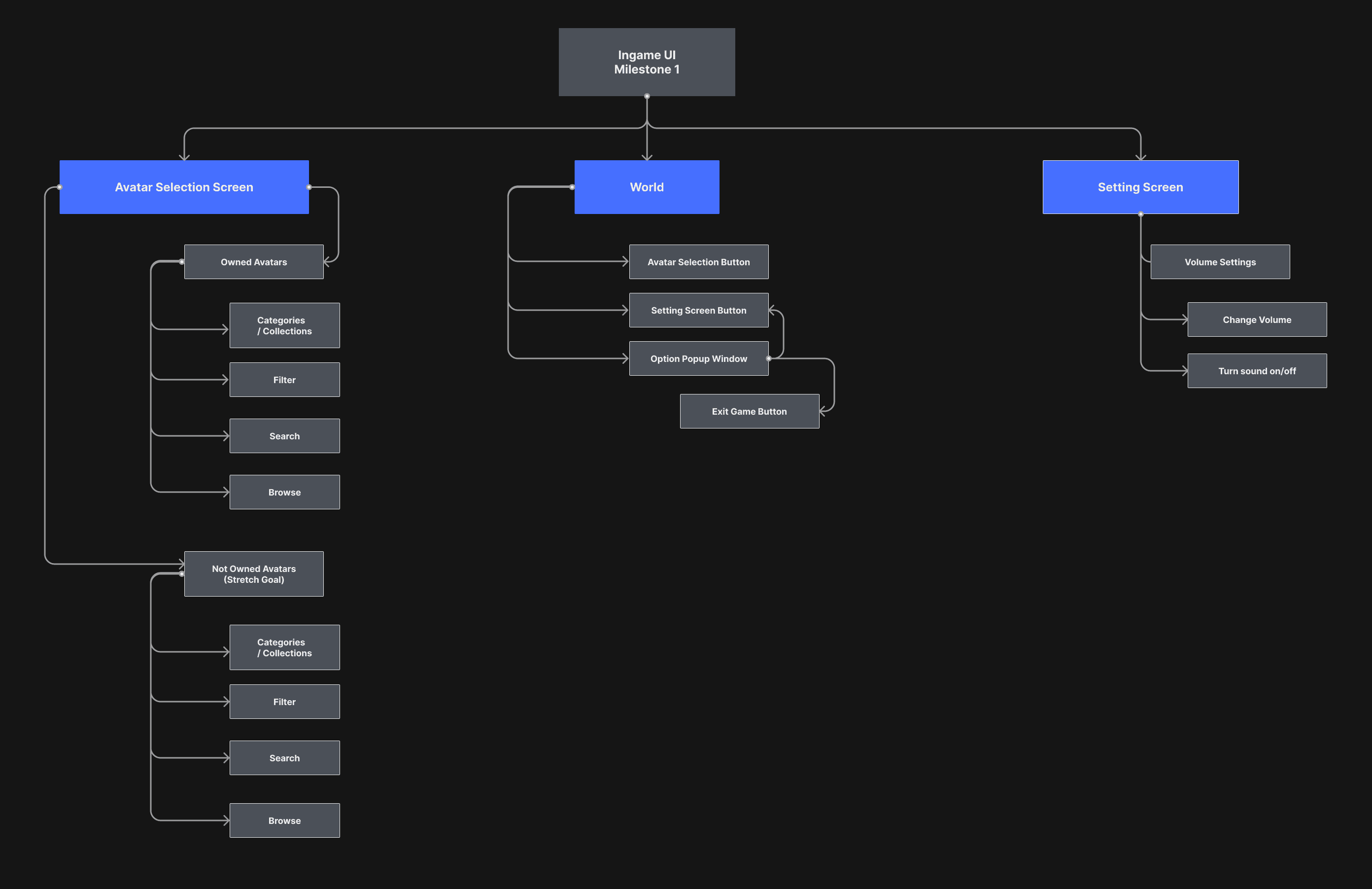Click Search box under Owned Avatars
This screenshot has height=889, width=1372.
284,436
